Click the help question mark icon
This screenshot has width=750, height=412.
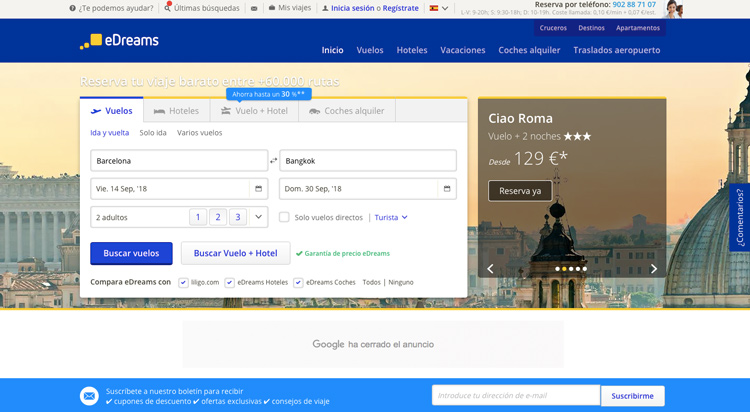tap(73, 8)
